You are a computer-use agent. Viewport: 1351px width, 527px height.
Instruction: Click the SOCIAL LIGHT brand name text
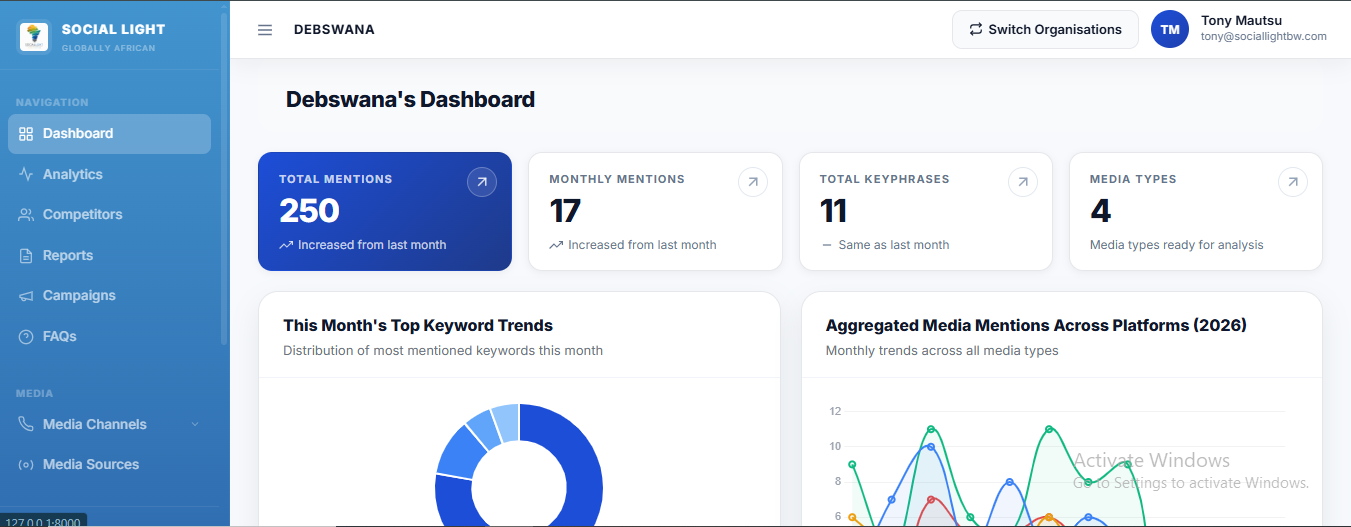click(x=113, y=30)
